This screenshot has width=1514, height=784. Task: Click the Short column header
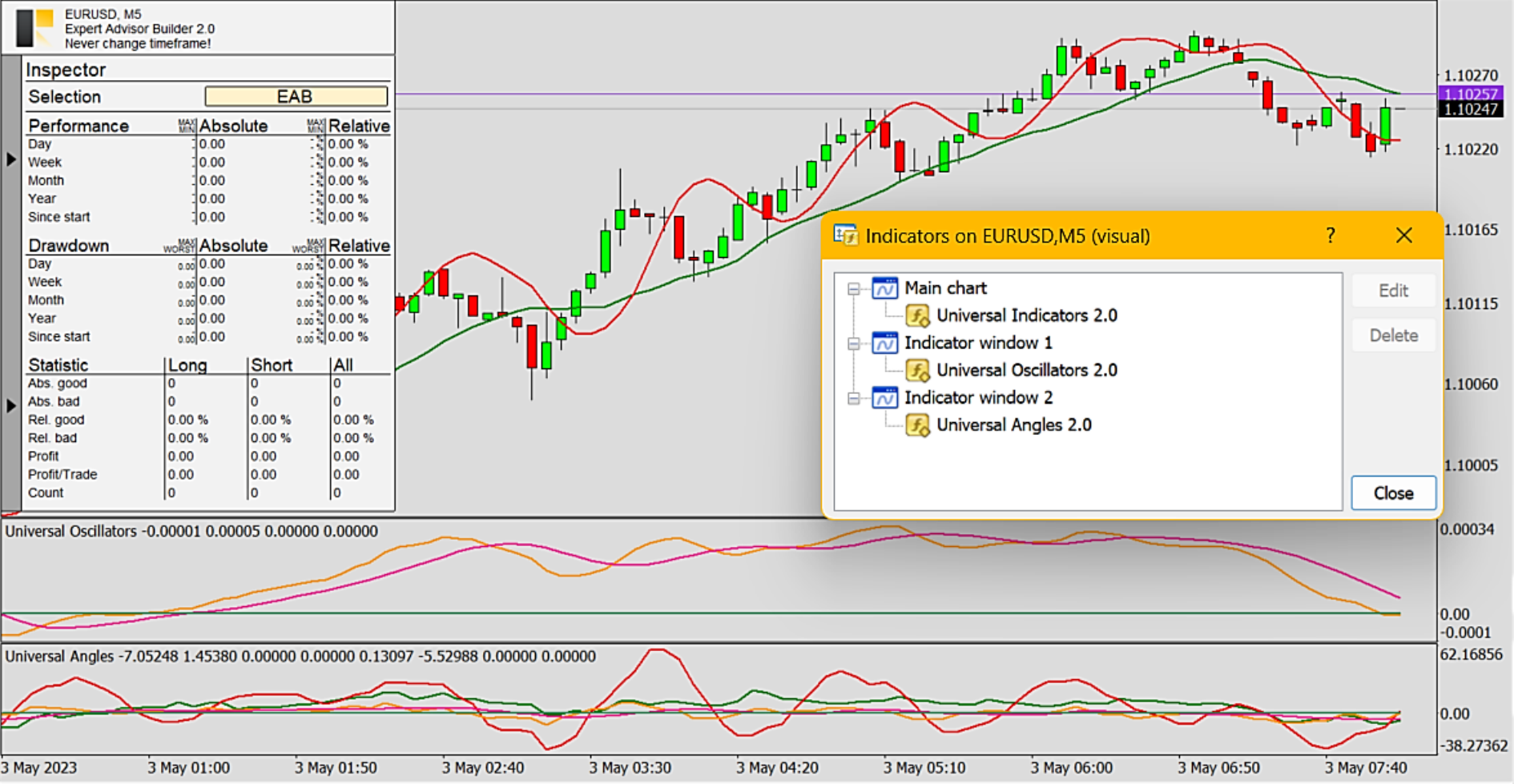click(x=272, y=365)
